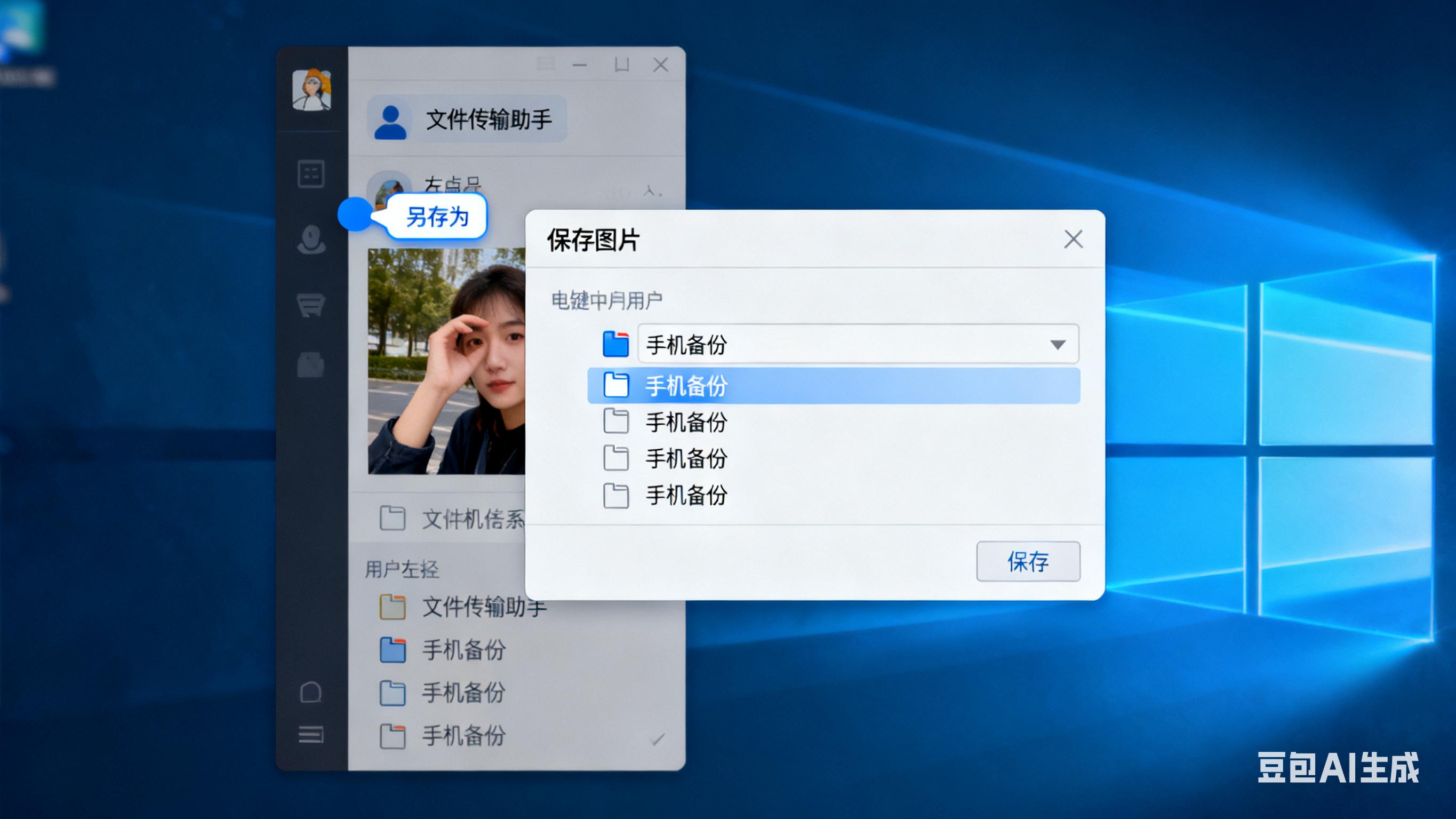
Task: Click the user avatar in the sidebar
Action: pyautogui.click(x=311, y=90)
